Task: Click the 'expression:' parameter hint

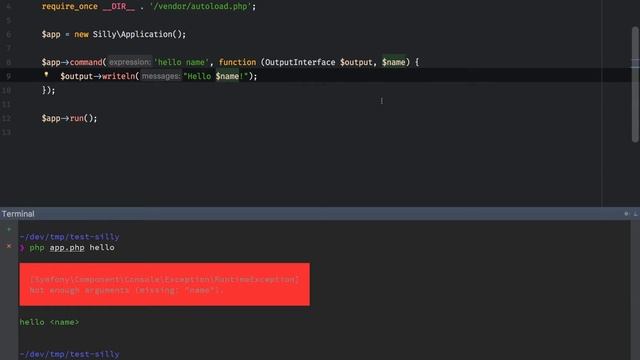Action: point(129,62)
